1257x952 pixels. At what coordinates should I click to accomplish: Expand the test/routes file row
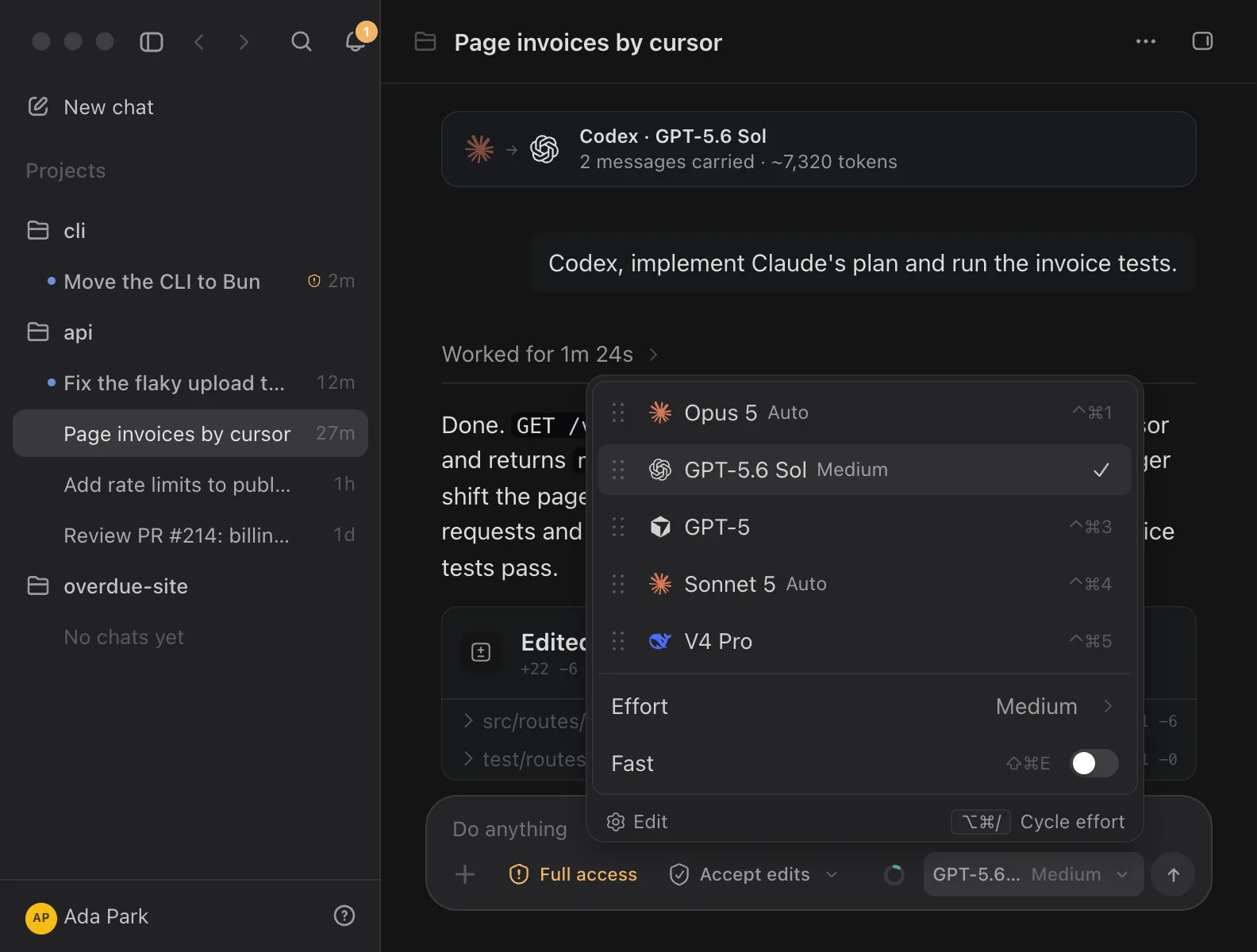pos(524,759)
